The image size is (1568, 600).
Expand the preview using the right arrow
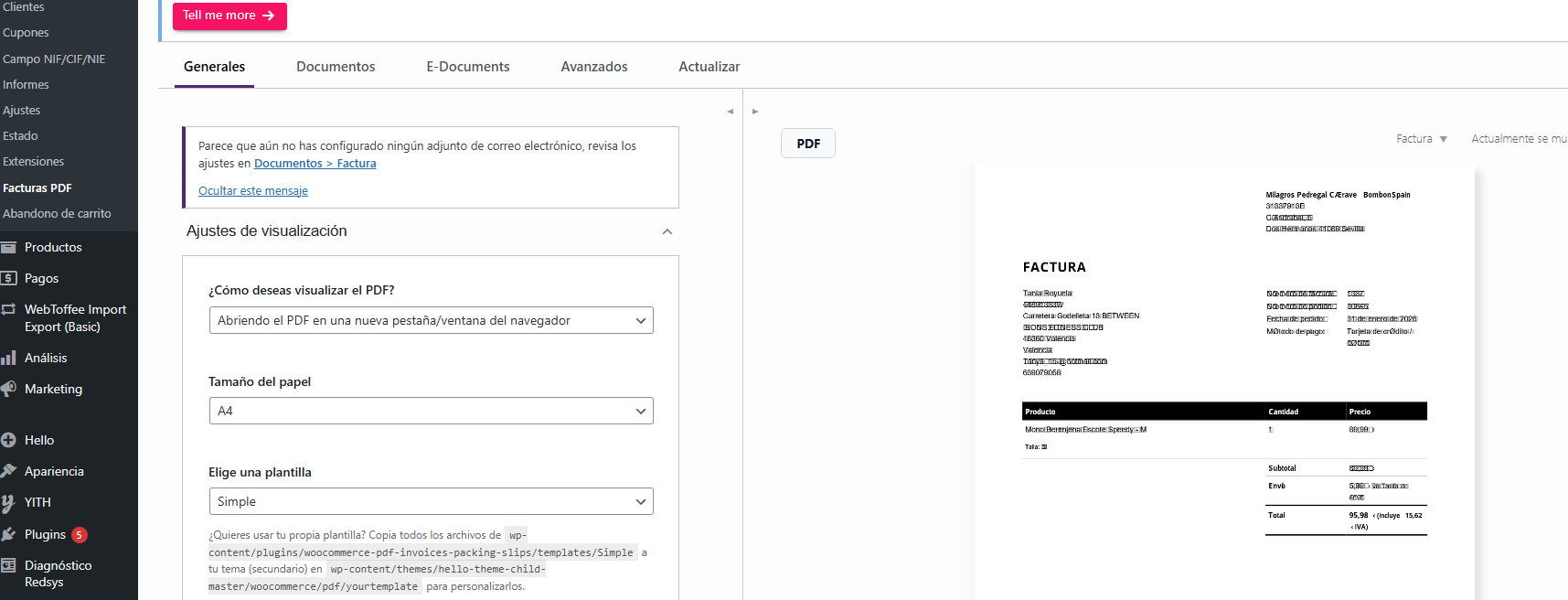click(755, 112)
